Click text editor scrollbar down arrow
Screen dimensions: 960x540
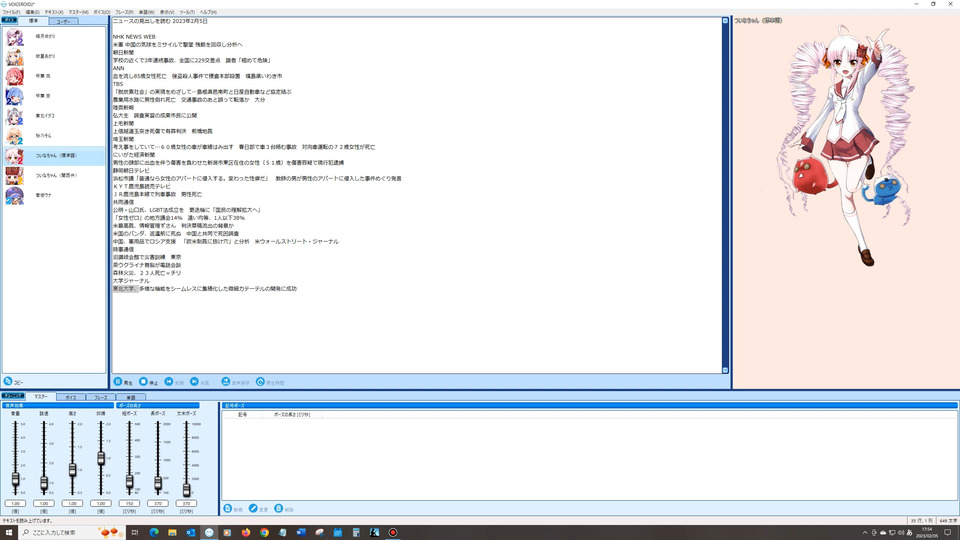(x=725, y=370)
